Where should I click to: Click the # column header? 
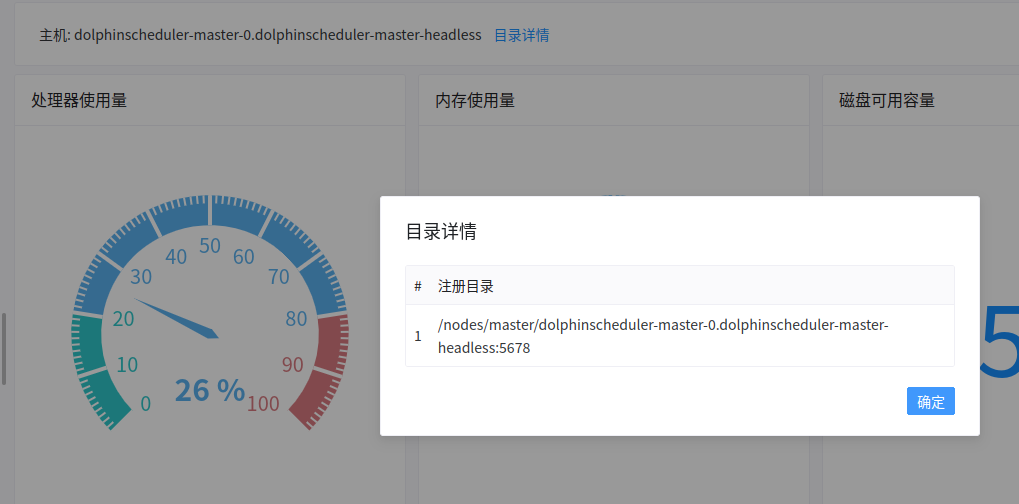coord(418,286)
